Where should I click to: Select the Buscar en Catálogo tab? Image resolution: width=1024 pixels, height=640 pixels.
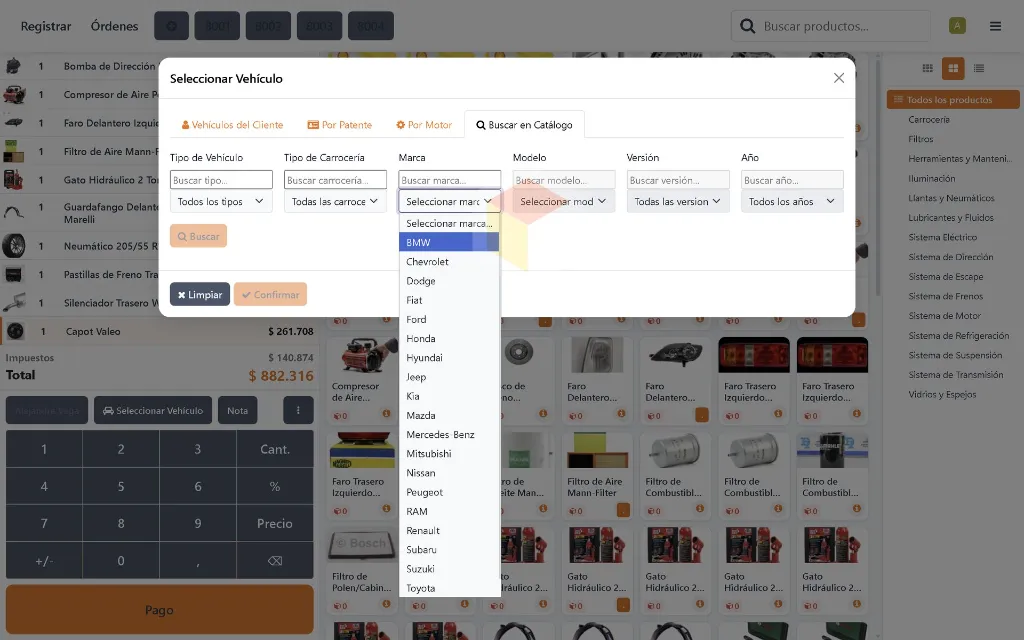pyautogui.click(x=524, y=125)
